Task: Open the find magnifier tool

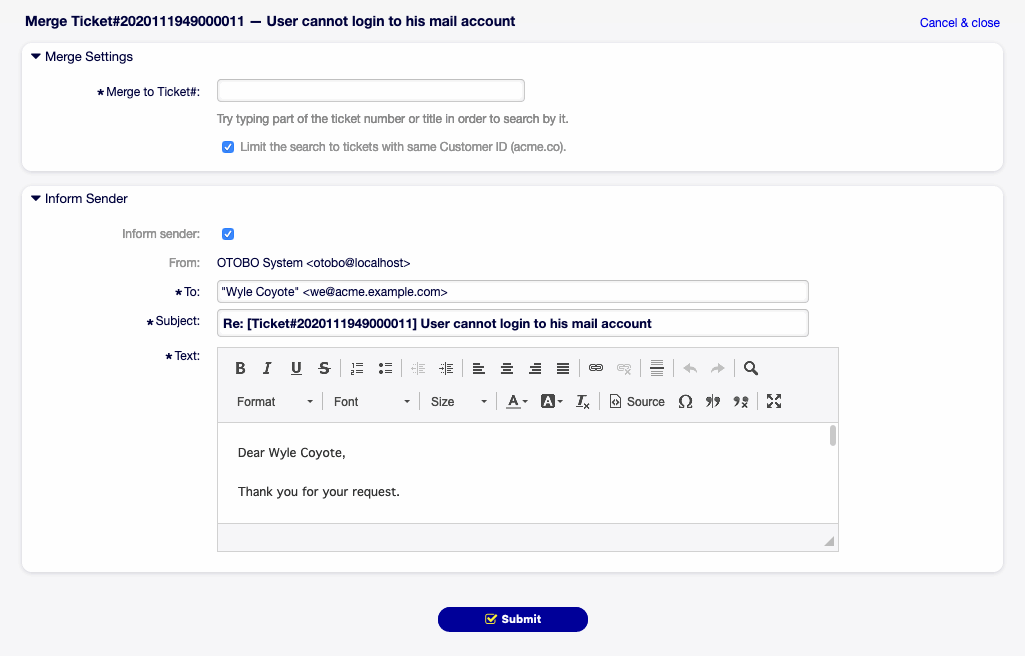Action: click(751, 368)
